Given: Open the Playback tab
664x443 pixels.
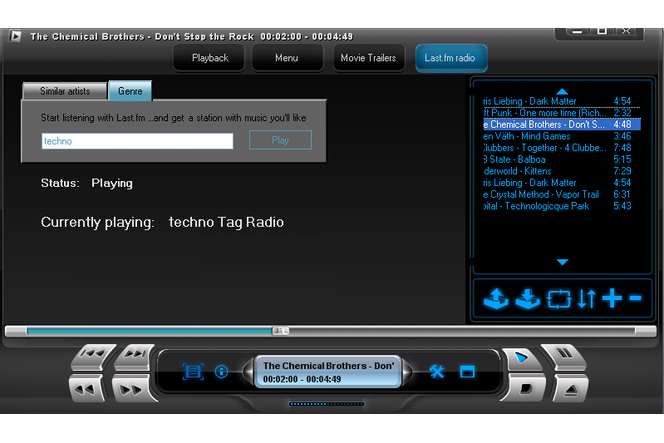Looking at the screenshot, I should 209,58.
